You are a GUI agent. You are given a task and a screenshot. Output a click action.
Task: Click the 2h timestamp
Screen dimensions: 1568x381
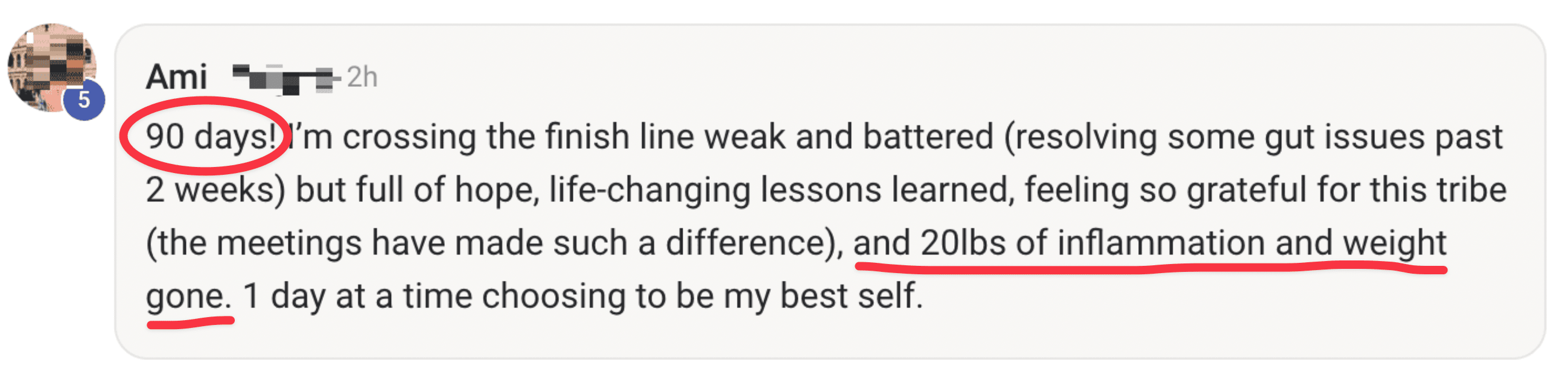coord(362,77)
